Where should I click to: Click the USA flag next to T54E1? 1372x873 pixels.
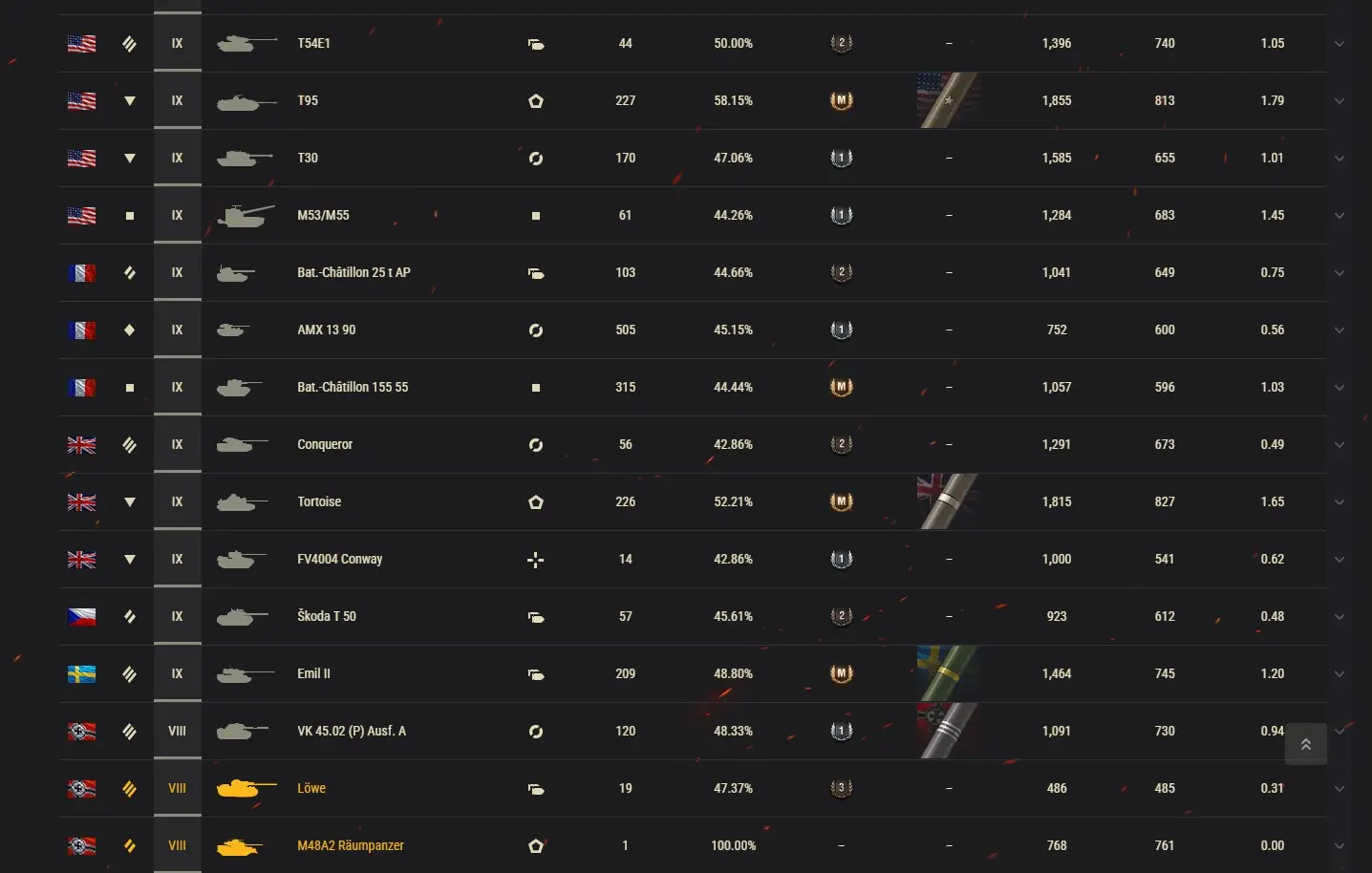click(x=81, y=44)
